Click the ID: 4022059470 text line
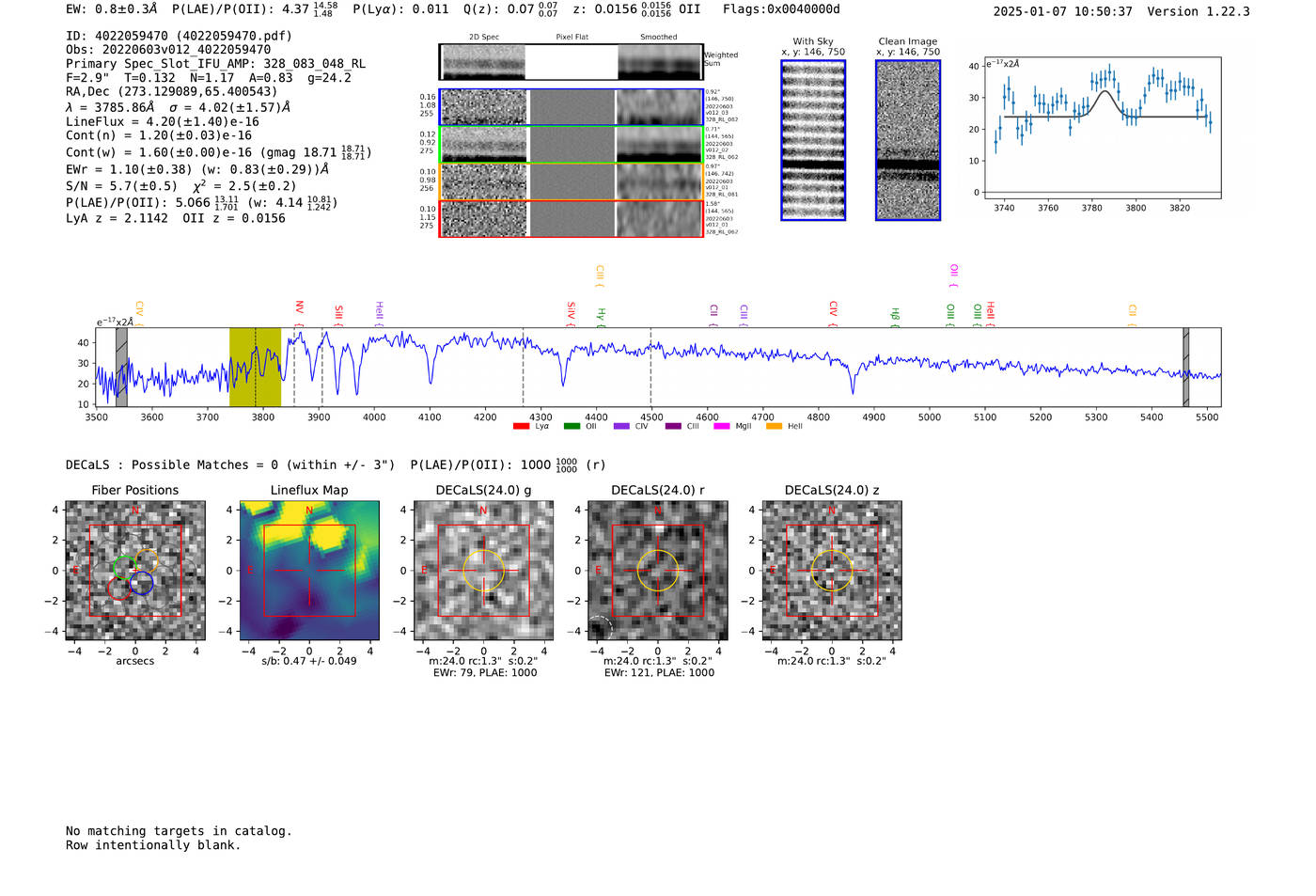 click(x=179, y=36)
